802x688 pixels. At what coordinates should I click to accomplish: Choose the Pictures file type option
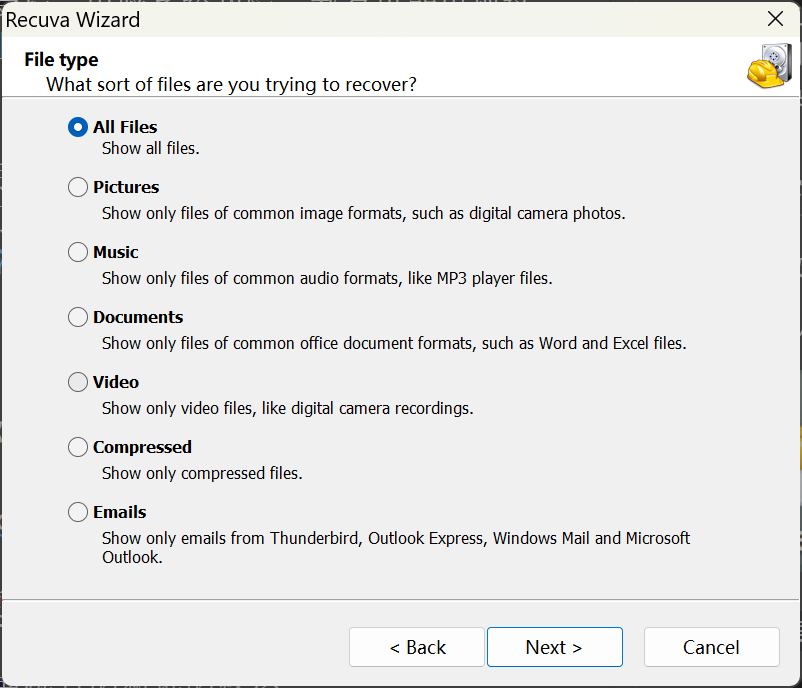pyautogui.click(x=78, y=187)
